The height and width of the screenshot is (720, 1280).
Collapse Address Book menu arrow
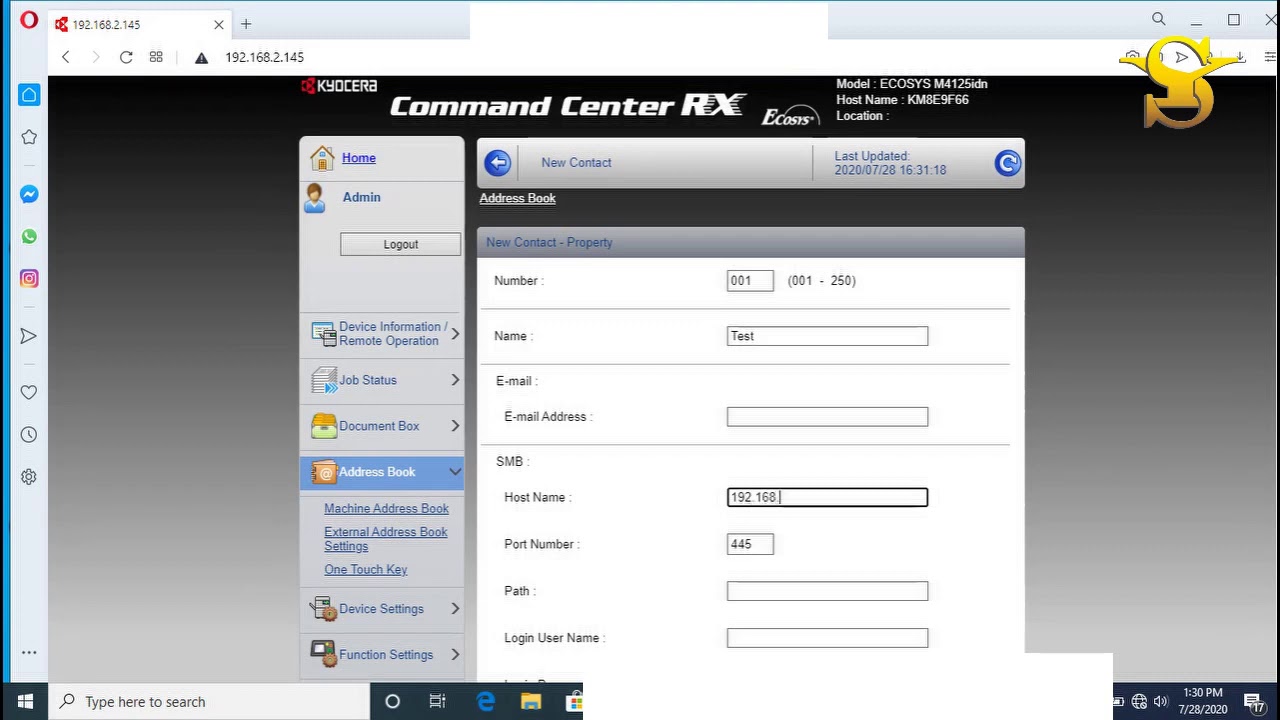(455, 472)
